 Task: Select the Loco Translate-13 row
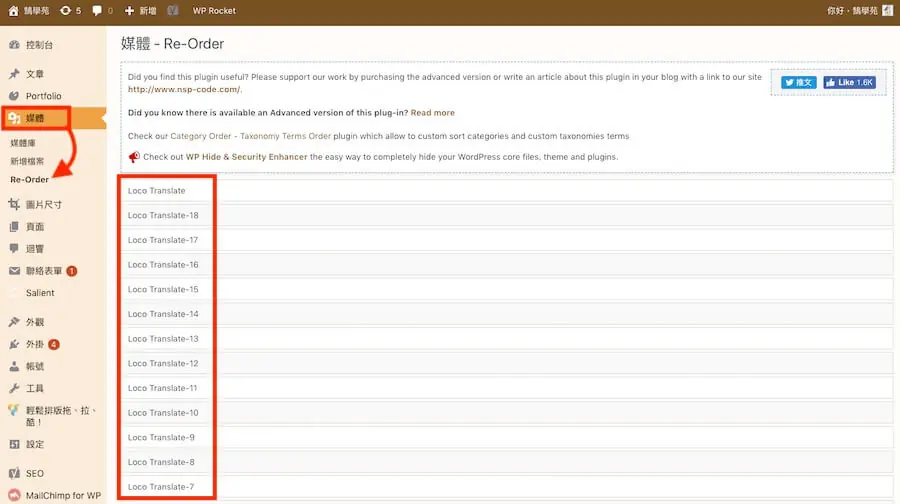click(x=506, y=339)
